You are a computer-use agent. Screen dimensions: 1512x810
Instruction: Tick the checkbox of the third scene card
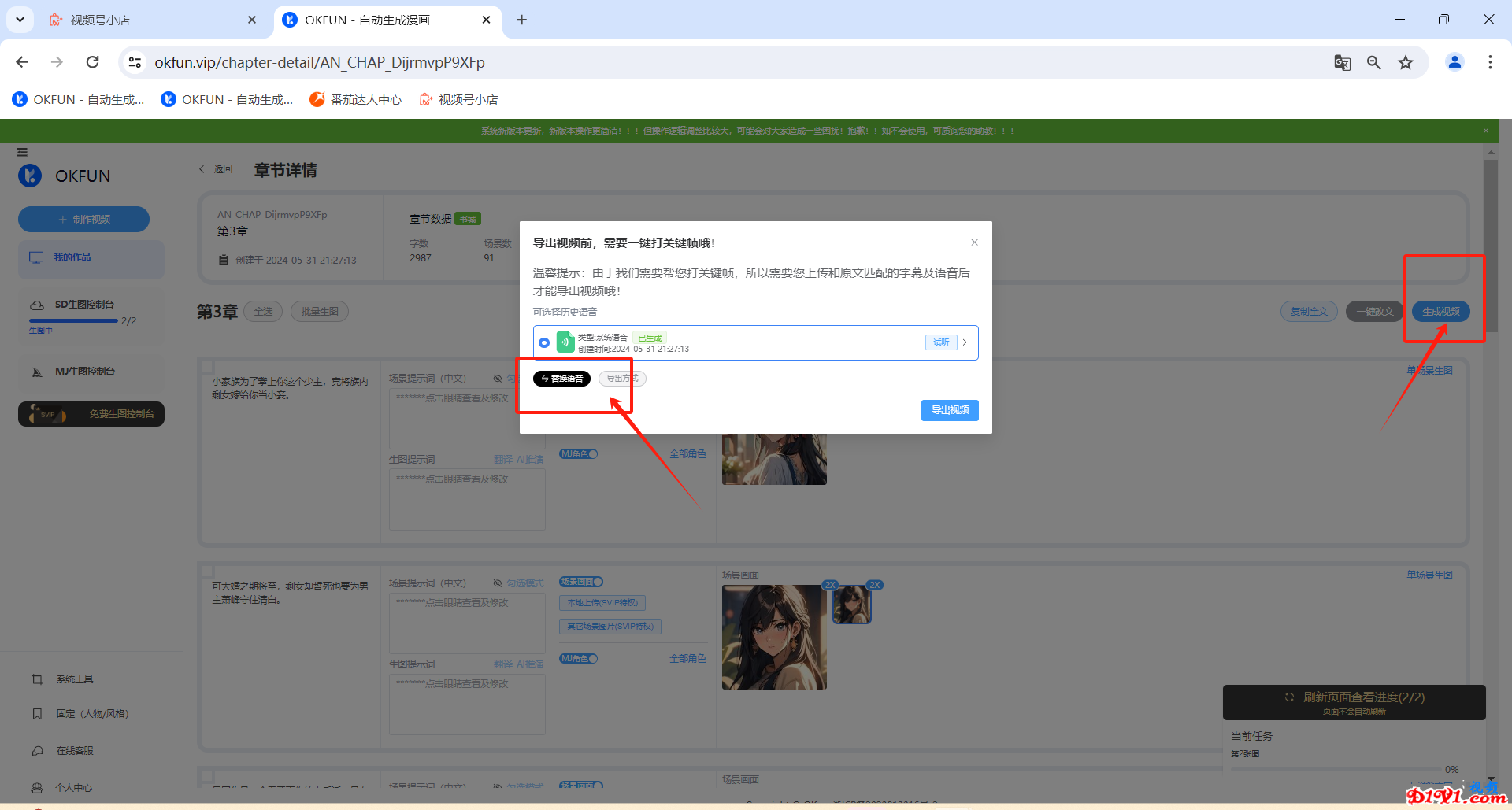pyautogui.click(x=207, y=776)
